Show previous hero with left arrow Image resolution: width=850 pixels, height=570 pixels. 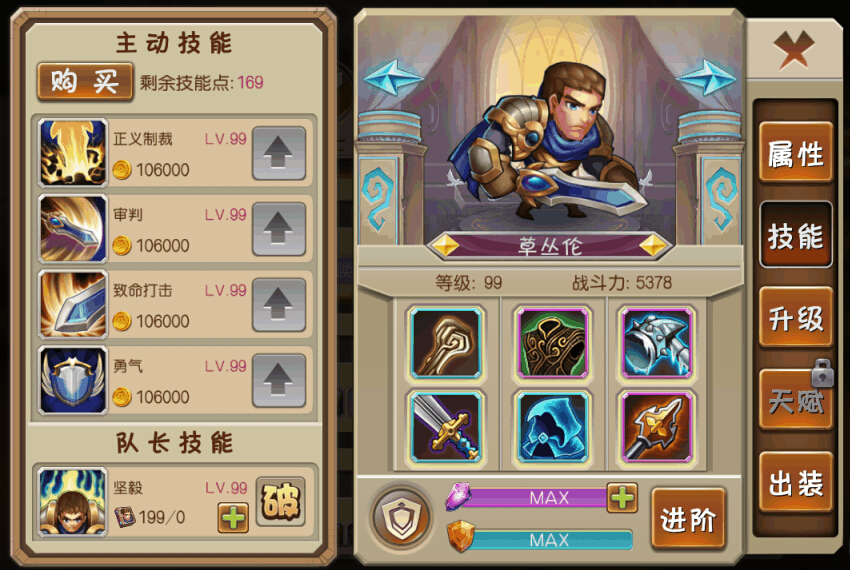click(x=393, y=78)
